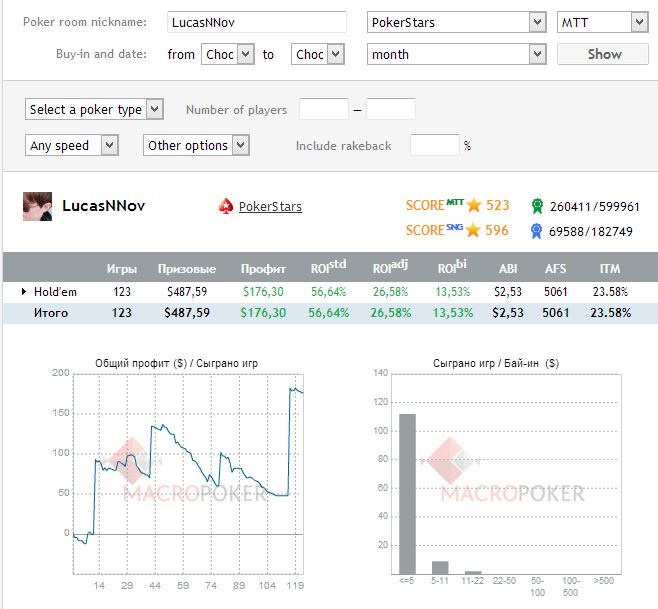Open the month period dropdown
Image resolution: width=658 pixels, height=609 pixels.
click(x=457, y=54)
